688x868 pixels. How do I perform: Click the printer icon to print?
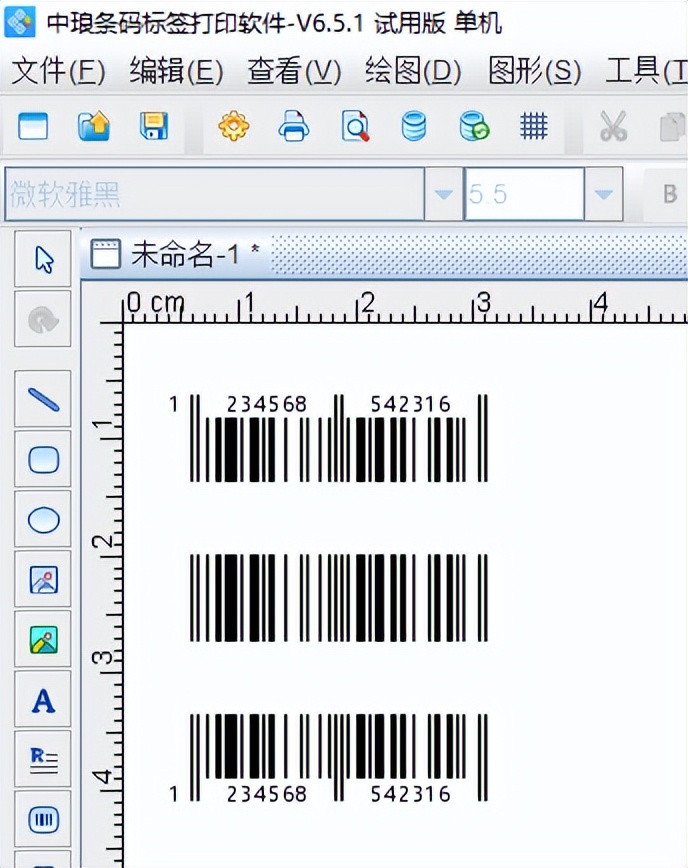(x=293, y=126)
